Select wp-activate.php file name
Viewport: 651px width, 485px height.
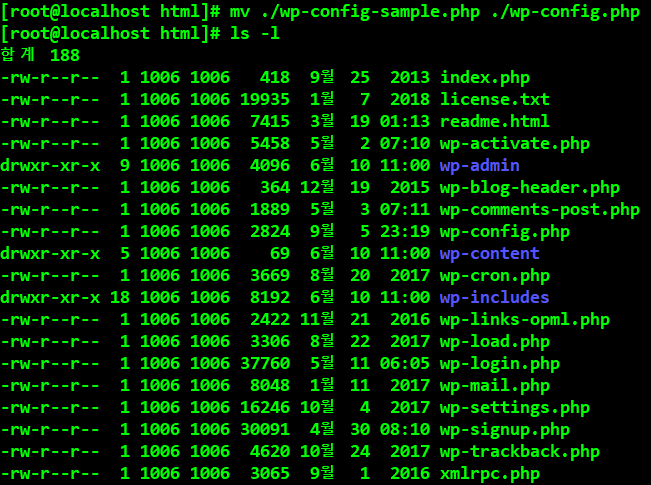point(515,144)
